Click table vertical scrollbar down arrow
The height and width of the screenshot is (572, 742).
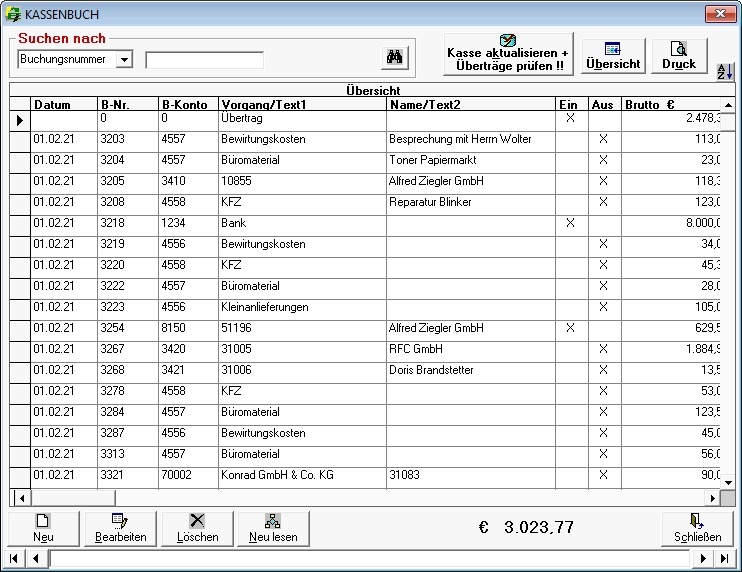pos(728,483)
